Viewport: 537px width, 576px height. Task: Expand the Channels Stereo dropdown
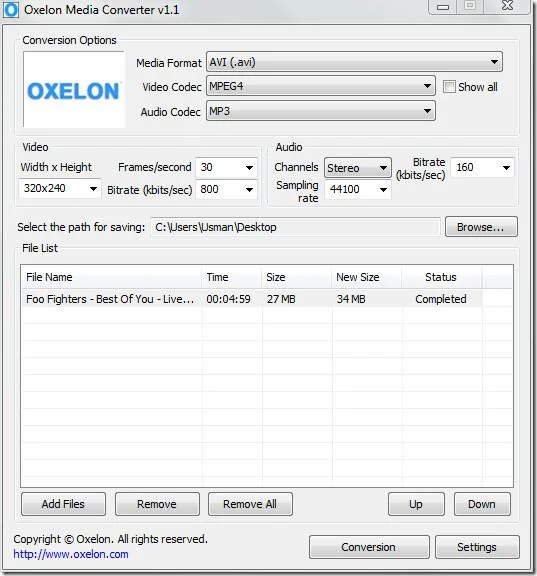click(358, 168)
